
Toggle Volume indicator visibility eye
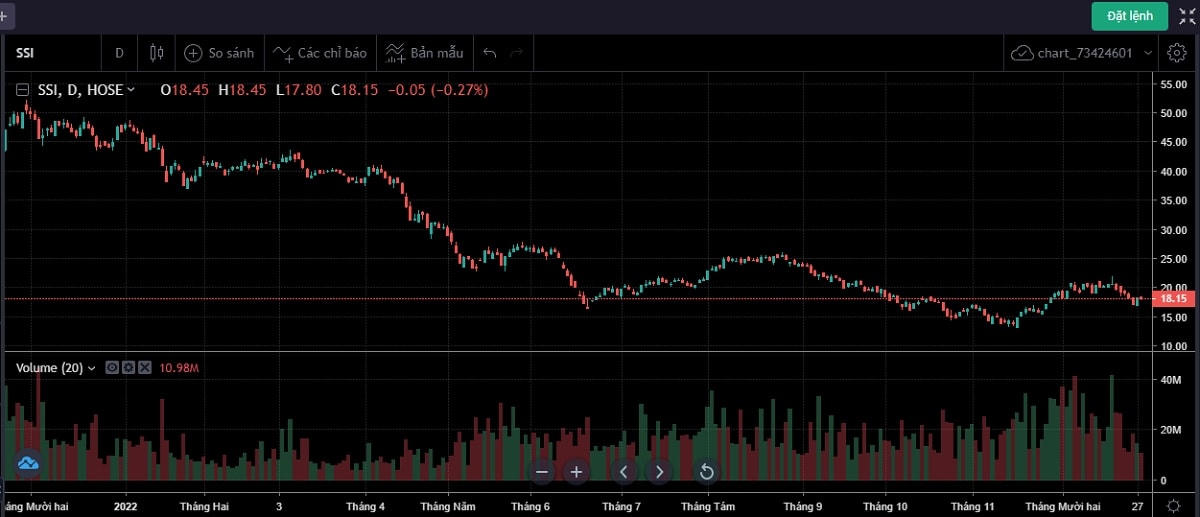(112, 368)
